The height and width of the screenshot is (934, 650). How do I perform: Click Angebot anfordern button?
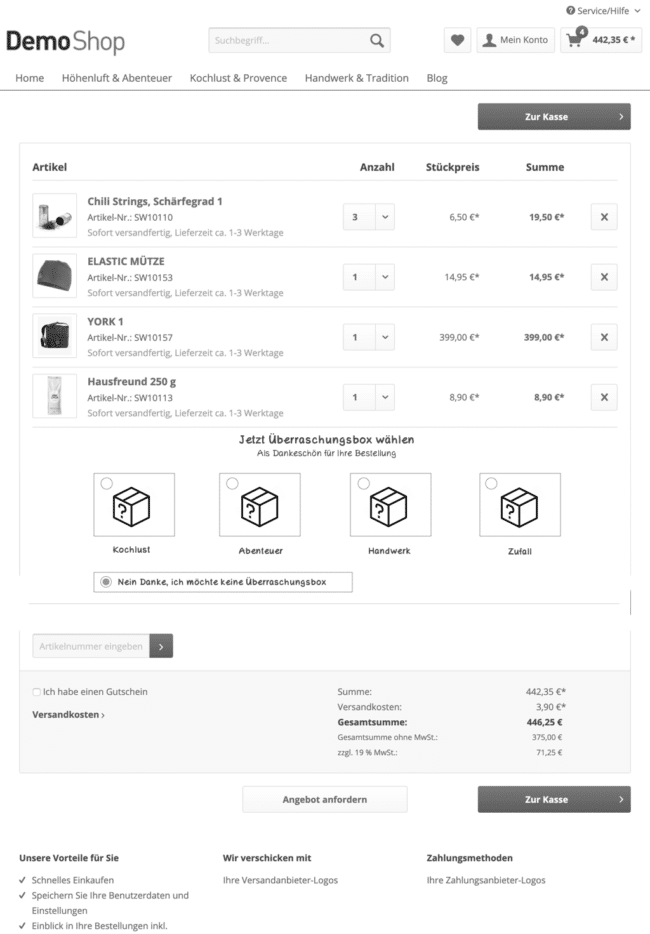(x=325, y=799)
